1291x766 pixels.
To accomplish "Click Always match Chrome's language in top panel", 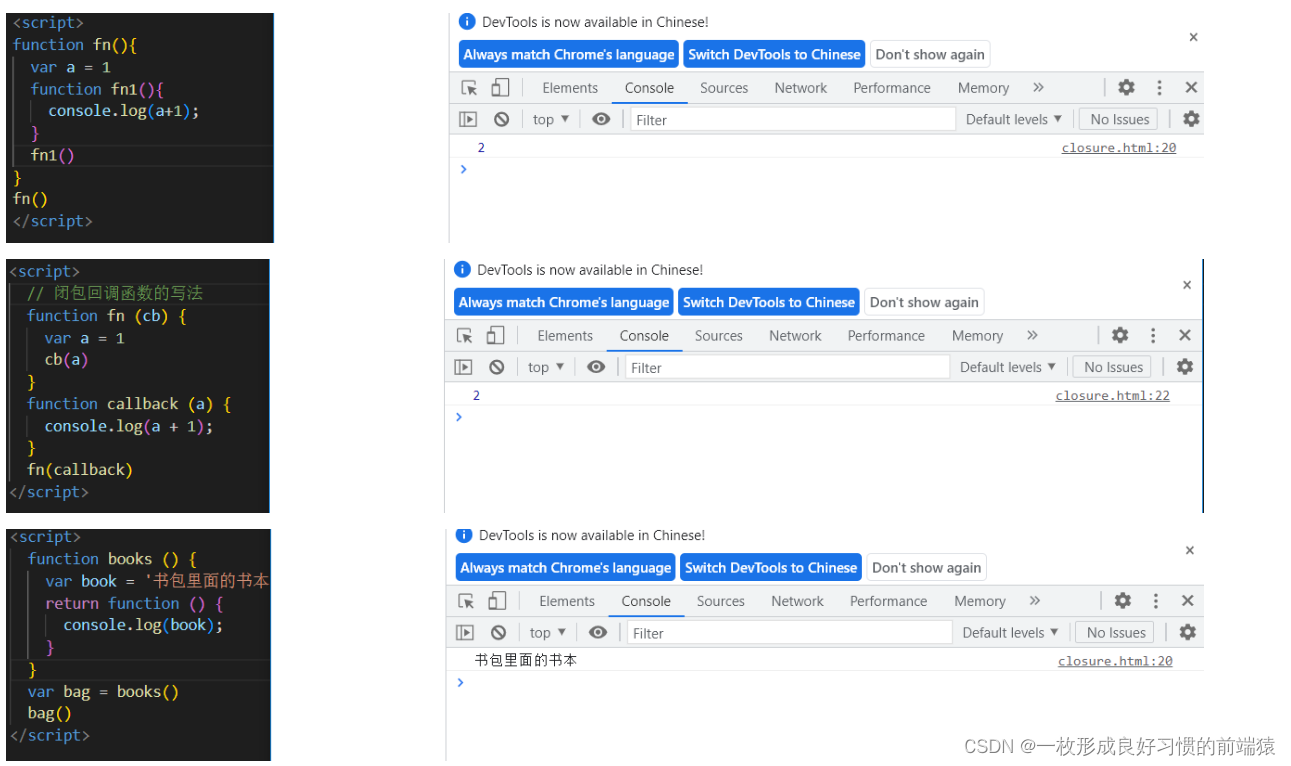I will coord(569,54).
